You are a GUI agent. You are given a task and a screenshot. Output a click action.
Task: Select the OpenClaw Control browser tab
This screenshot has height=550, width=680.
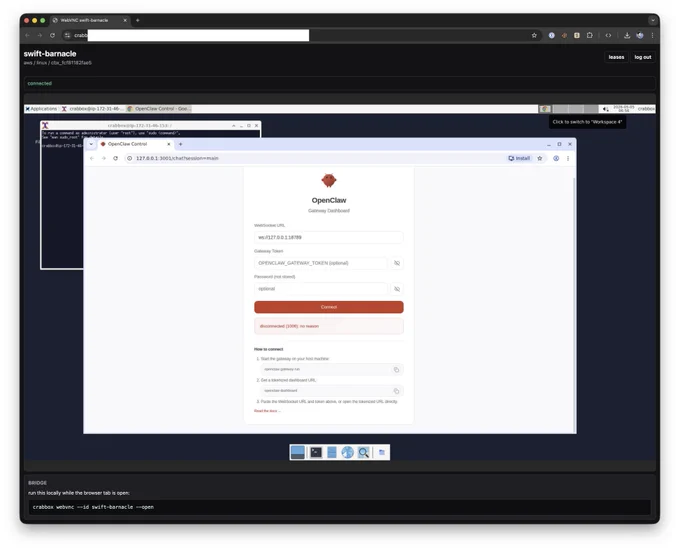[135, 144]
